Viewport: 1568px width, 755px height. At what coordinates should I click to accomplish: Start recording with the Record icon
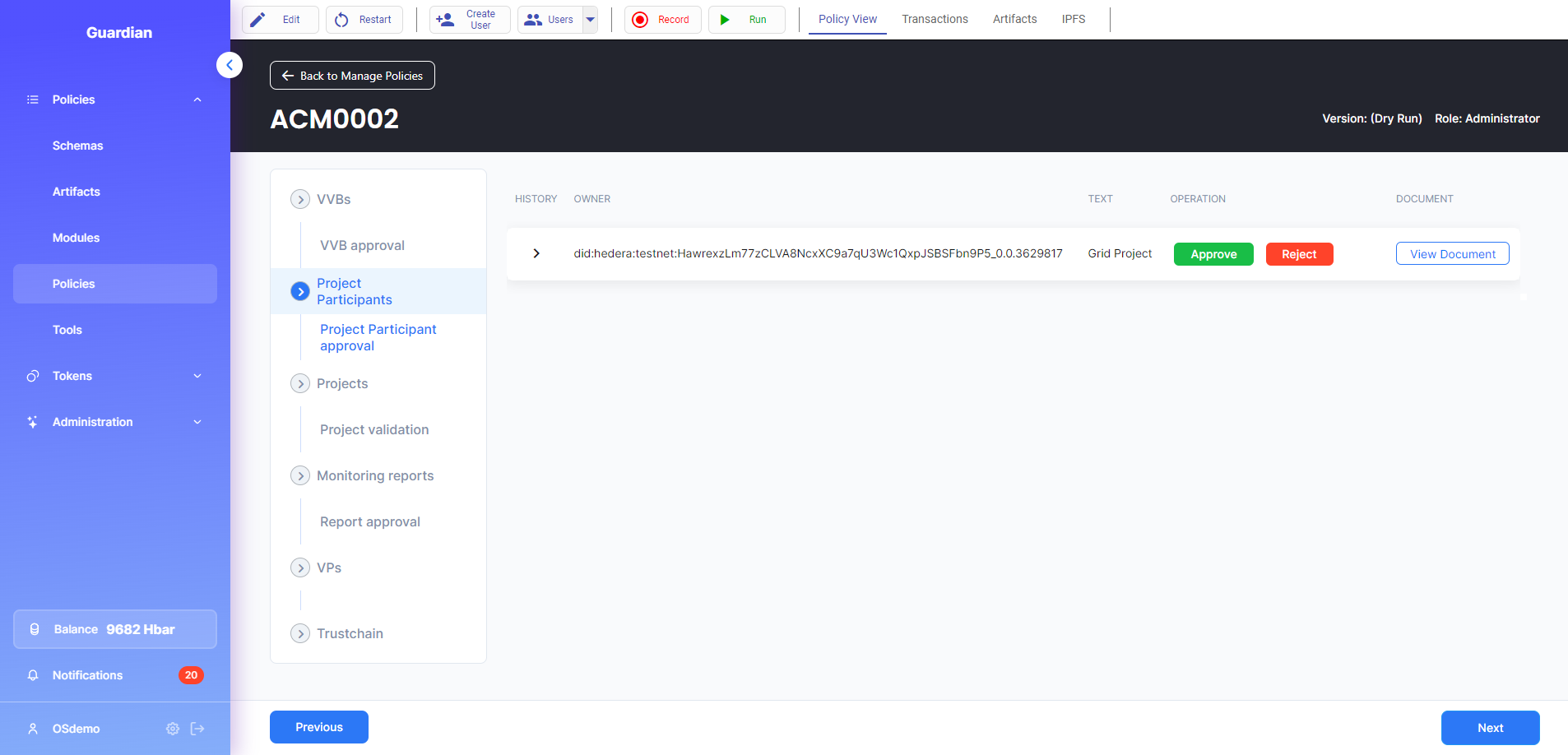tap(640, 20)
